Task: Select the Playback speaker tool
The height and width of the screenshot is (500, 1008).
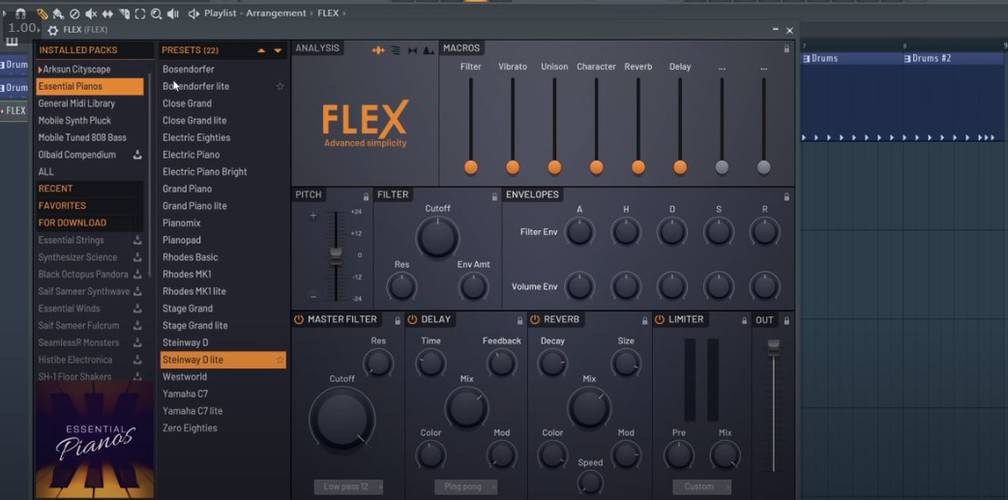Action: coord(173,13)
